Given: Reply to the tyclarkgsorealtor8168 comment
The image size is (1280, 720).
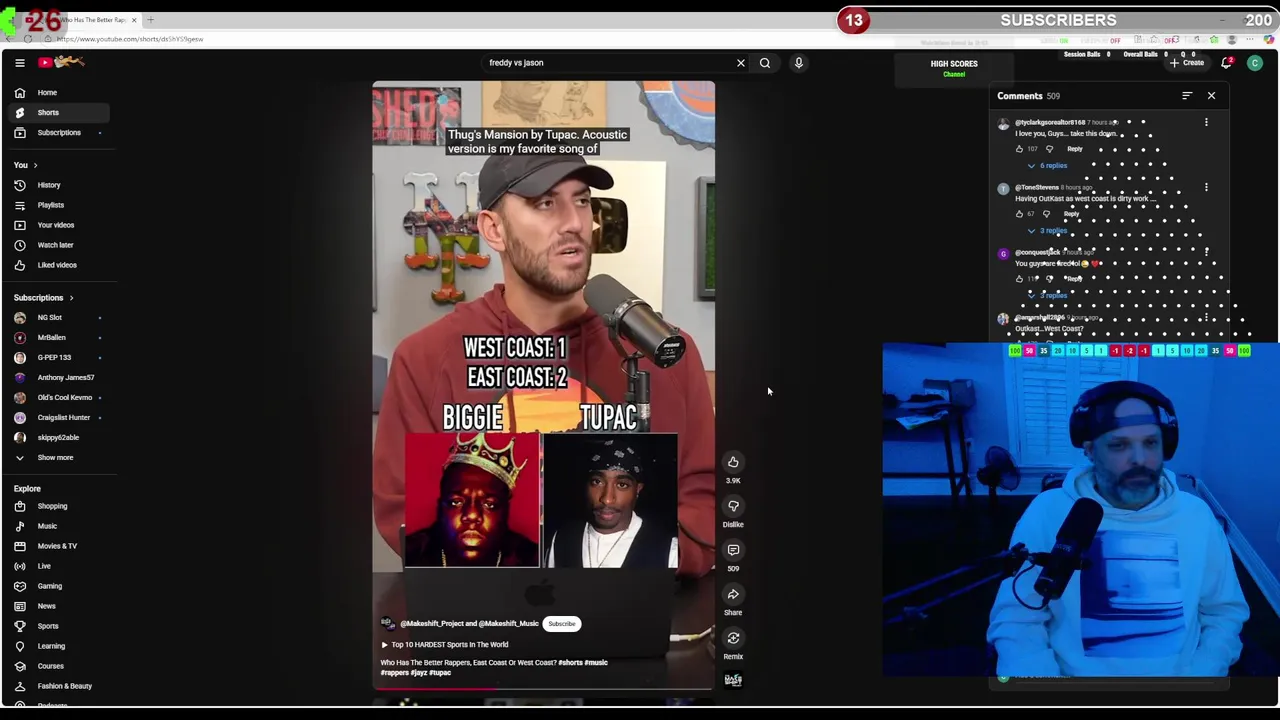Looking at the screenshot, I should pyautogui.click(x=1074, y=149).
